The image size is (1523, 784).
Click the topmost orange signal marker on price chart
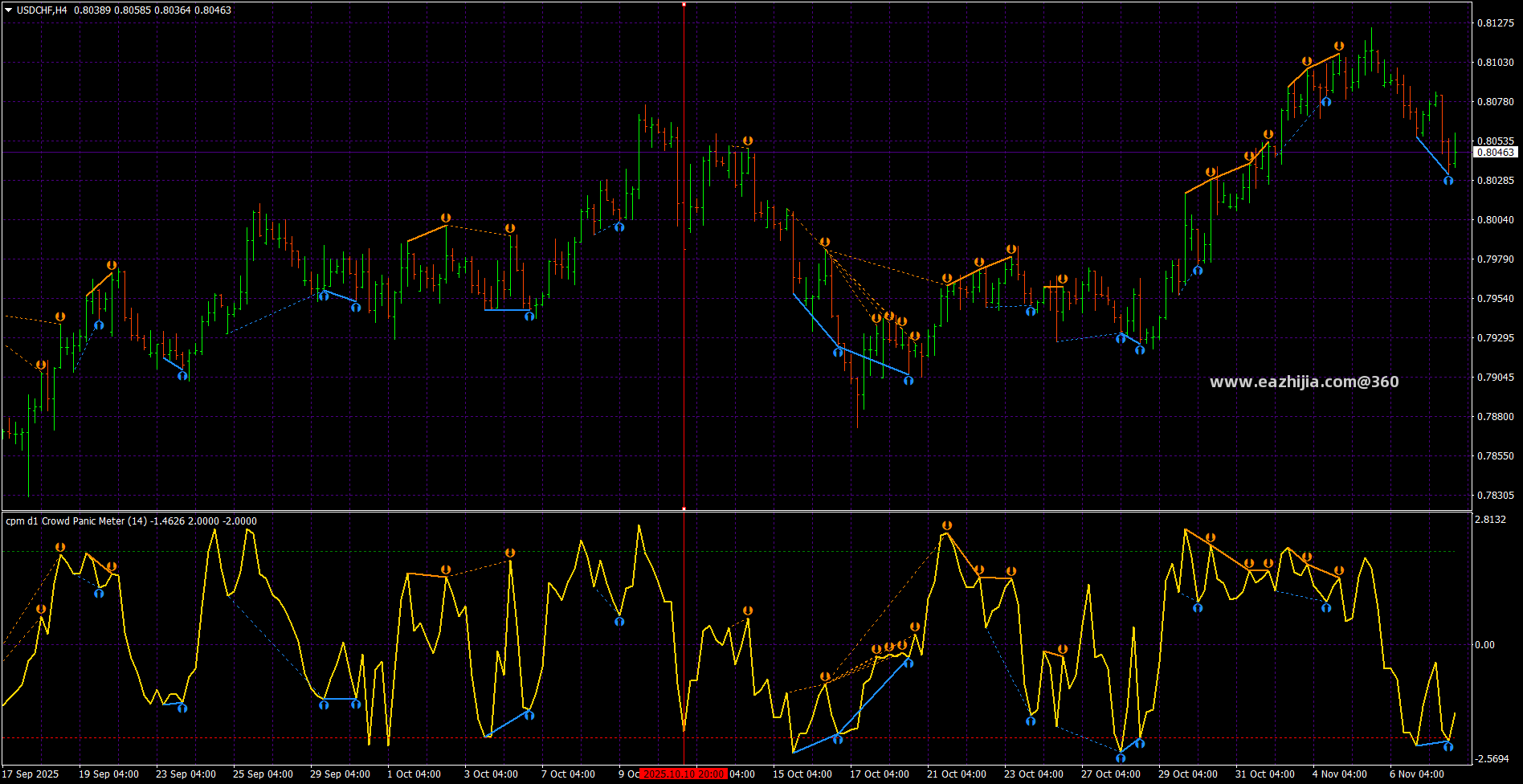(x=1339, y=47)
